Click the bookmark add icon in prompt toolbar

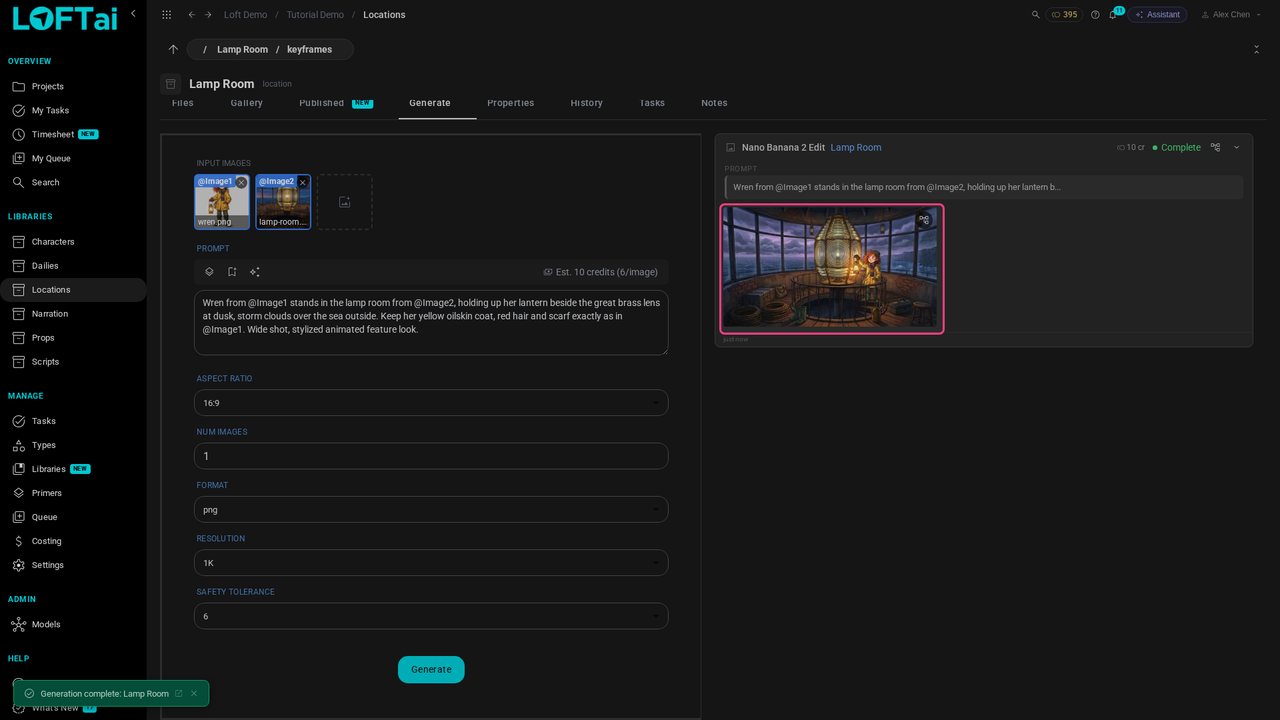click(x=232, y=272)
